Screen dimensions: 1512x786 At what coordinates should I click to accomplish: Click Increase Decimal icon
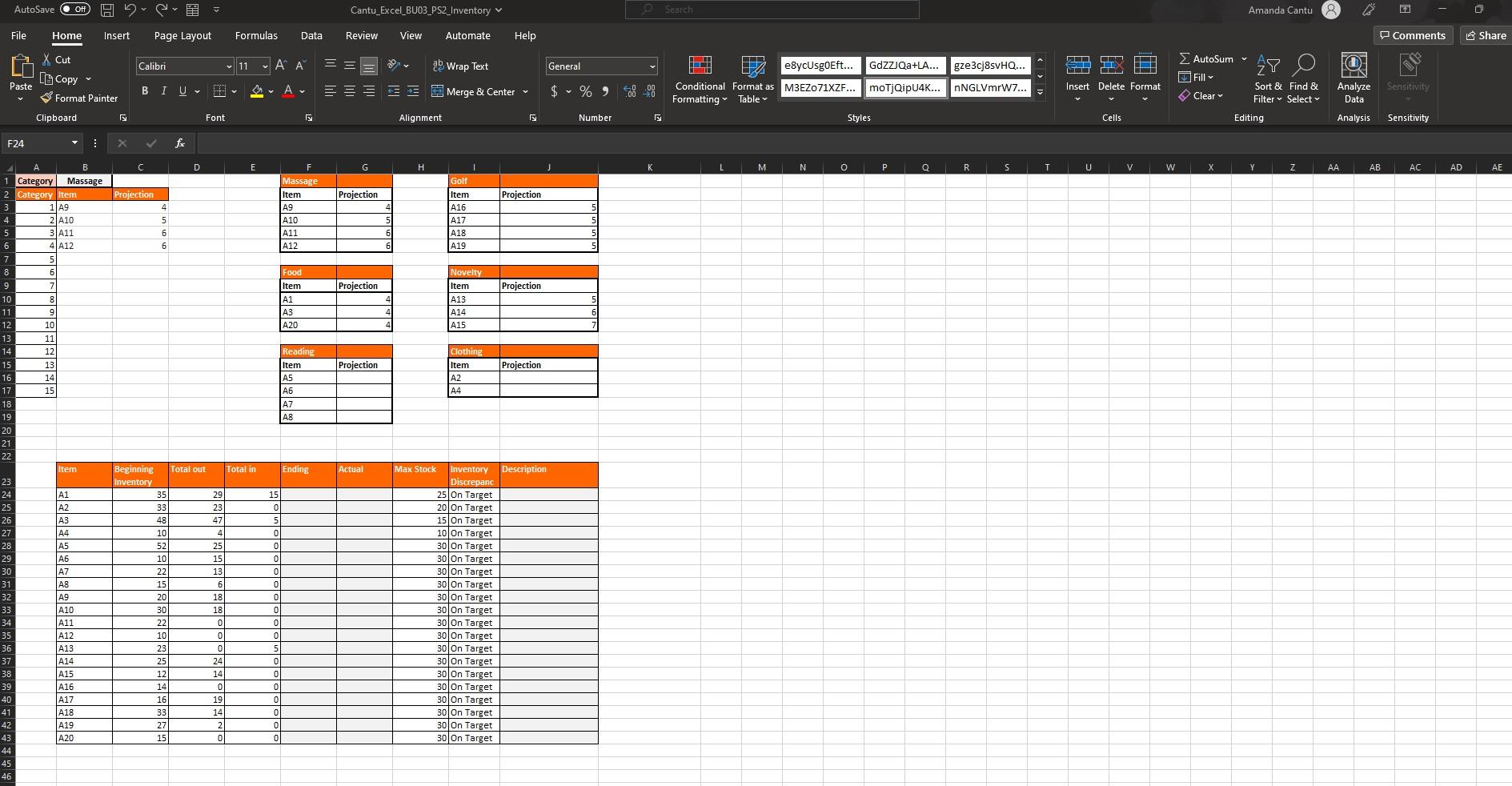coord(630,91)
